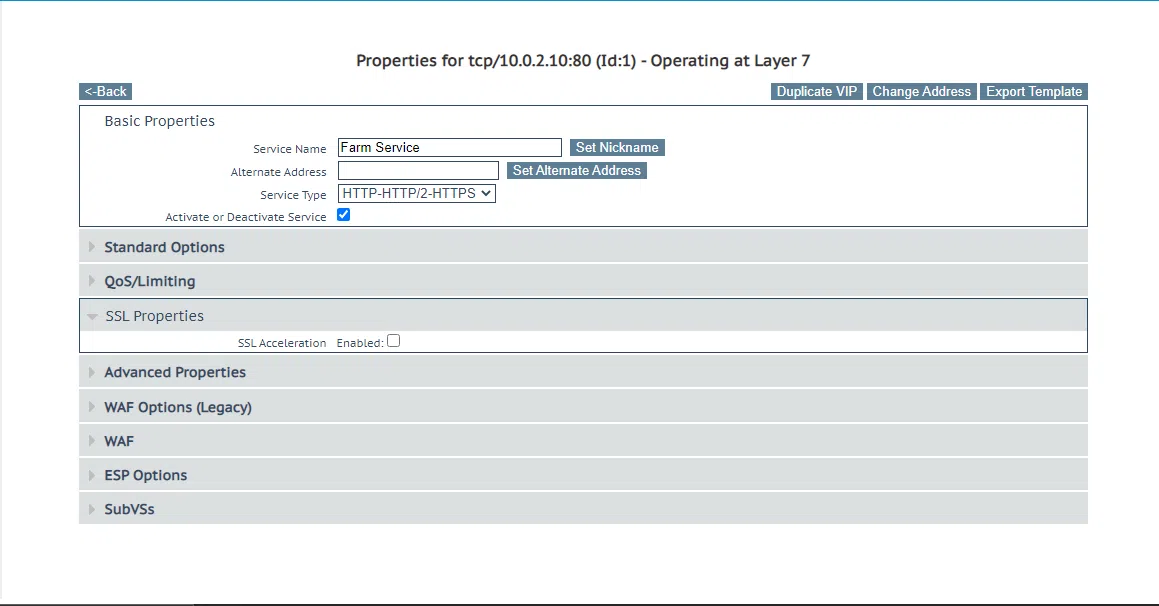
Task: Expand the QoS/Limiting section
Action: [149, 281]
